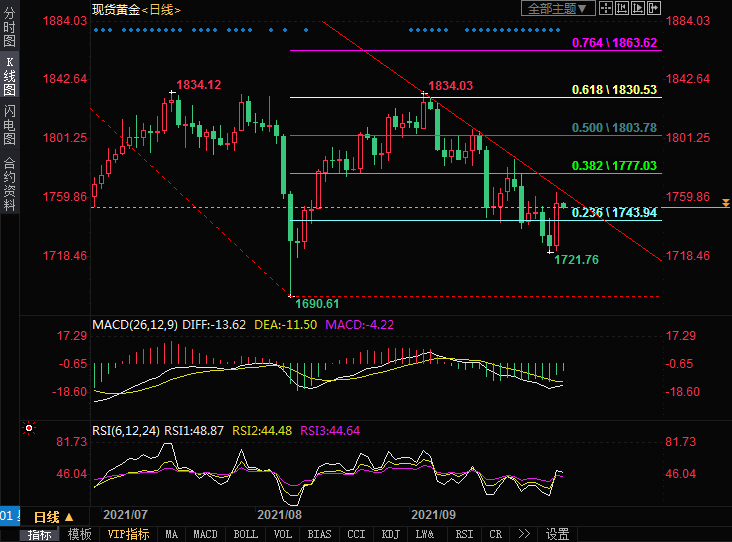
Task: Expand the 日线 period selector
Action: click(55, 516)
